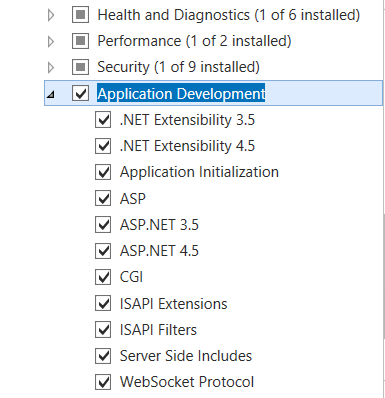385x398 pixels.
Task: Uncheck ASP.NET 3.5 checkbox
Action: point(103,225)
